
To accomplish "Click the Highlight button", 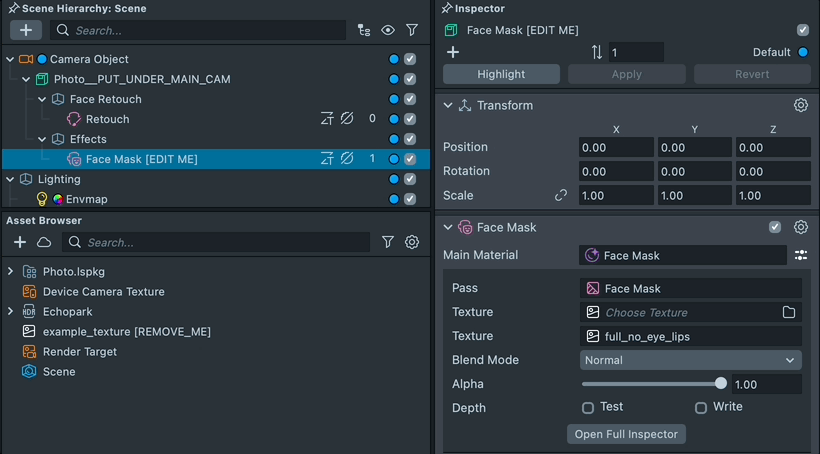I will pos(501,74).
